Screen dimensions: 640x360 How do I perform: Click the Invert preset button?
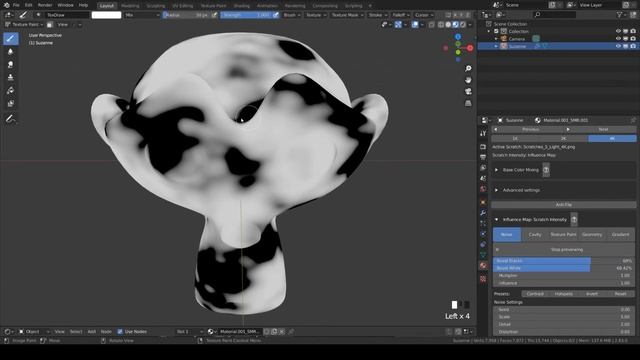point(592,294)
